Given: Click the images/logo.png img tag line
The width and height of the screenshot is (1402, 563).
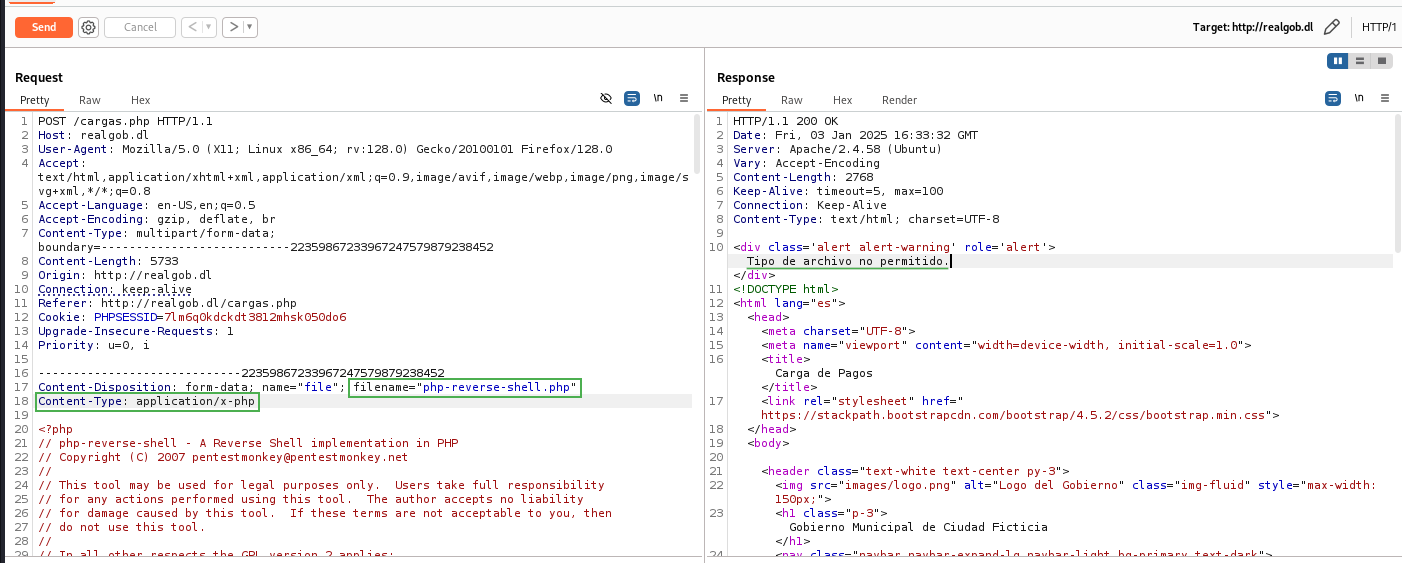Looking at the screenshot, I should click(1075, 491).
